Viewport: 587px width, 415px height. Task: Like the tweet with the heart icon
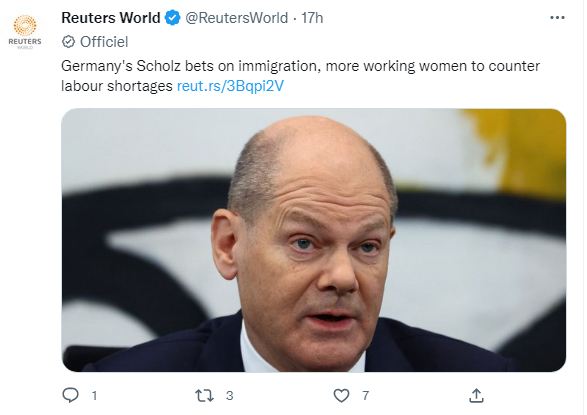tap(341, 396)
